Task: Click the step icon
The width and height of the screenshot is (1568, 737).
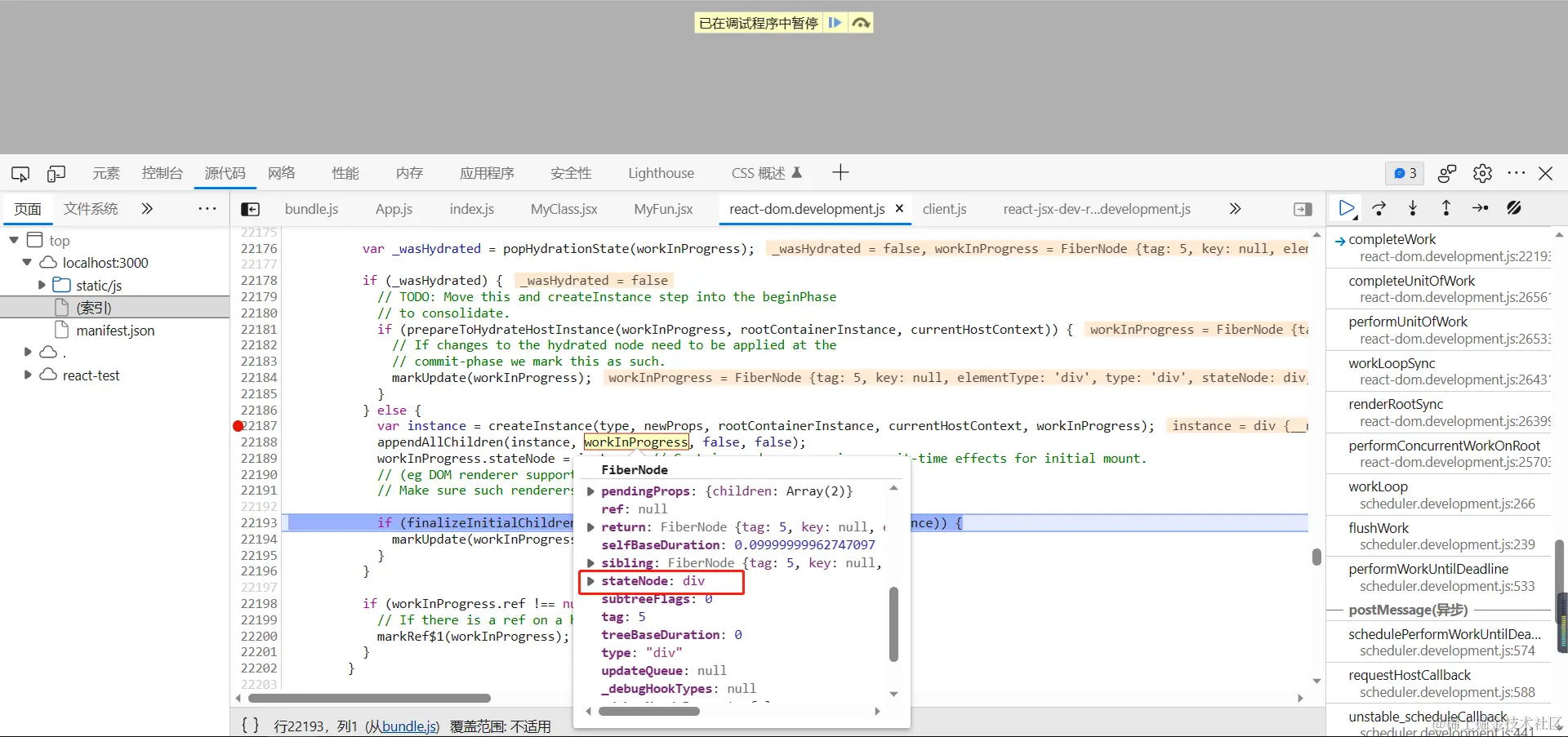Action: click(x=1480, y=209)
